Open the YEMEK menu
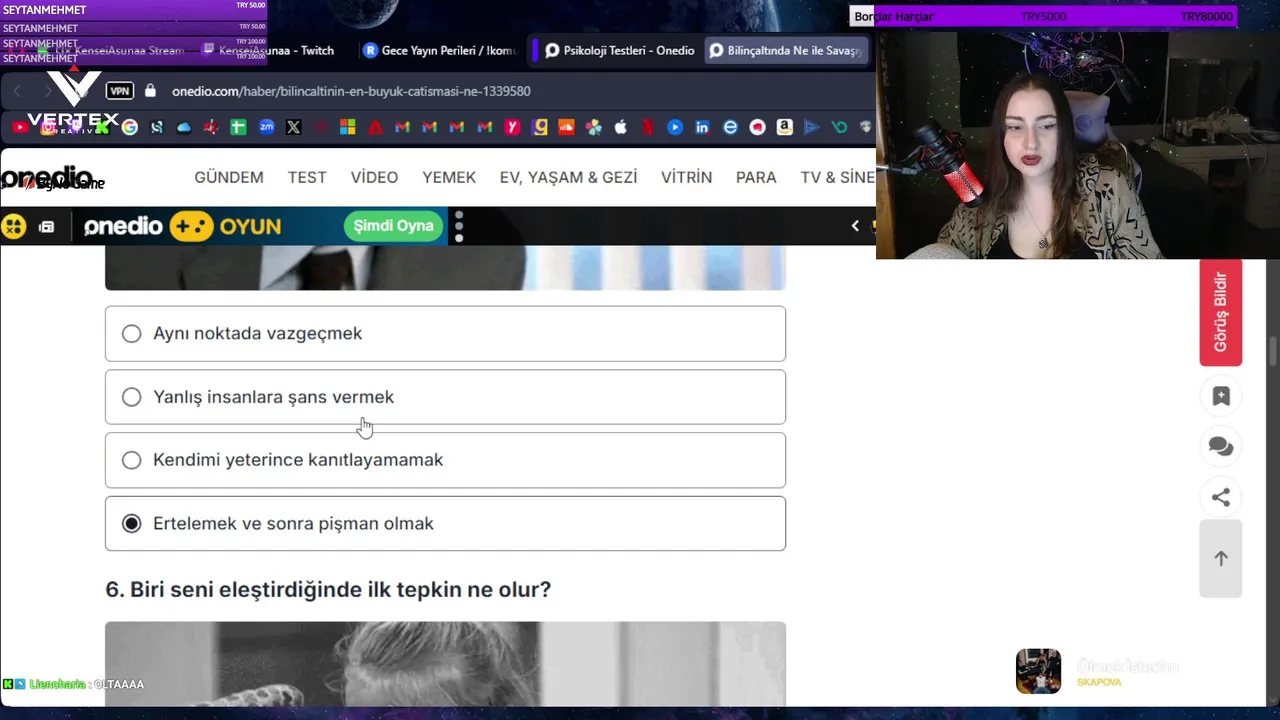The image size is (1280, 720). pos(449,177)
